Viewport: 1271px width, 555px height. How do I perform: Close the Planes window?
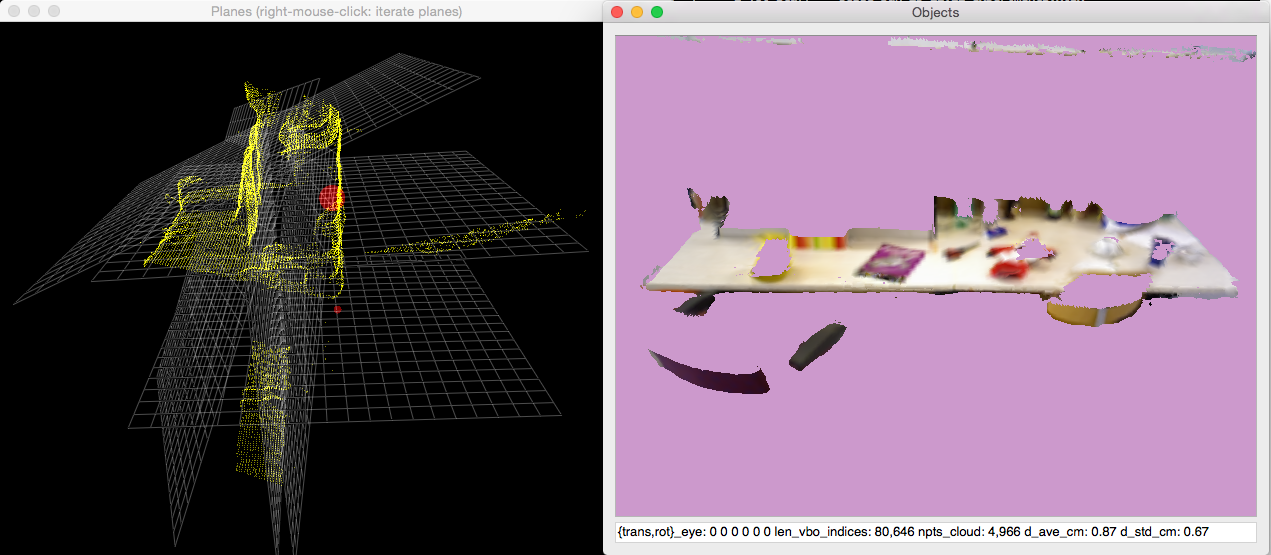(x=14, y=12)
